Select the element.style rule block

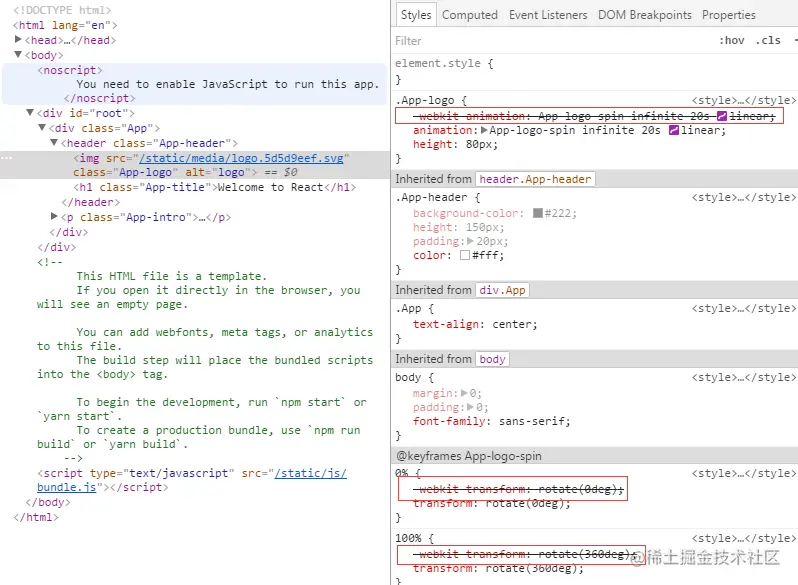[594, 71]
